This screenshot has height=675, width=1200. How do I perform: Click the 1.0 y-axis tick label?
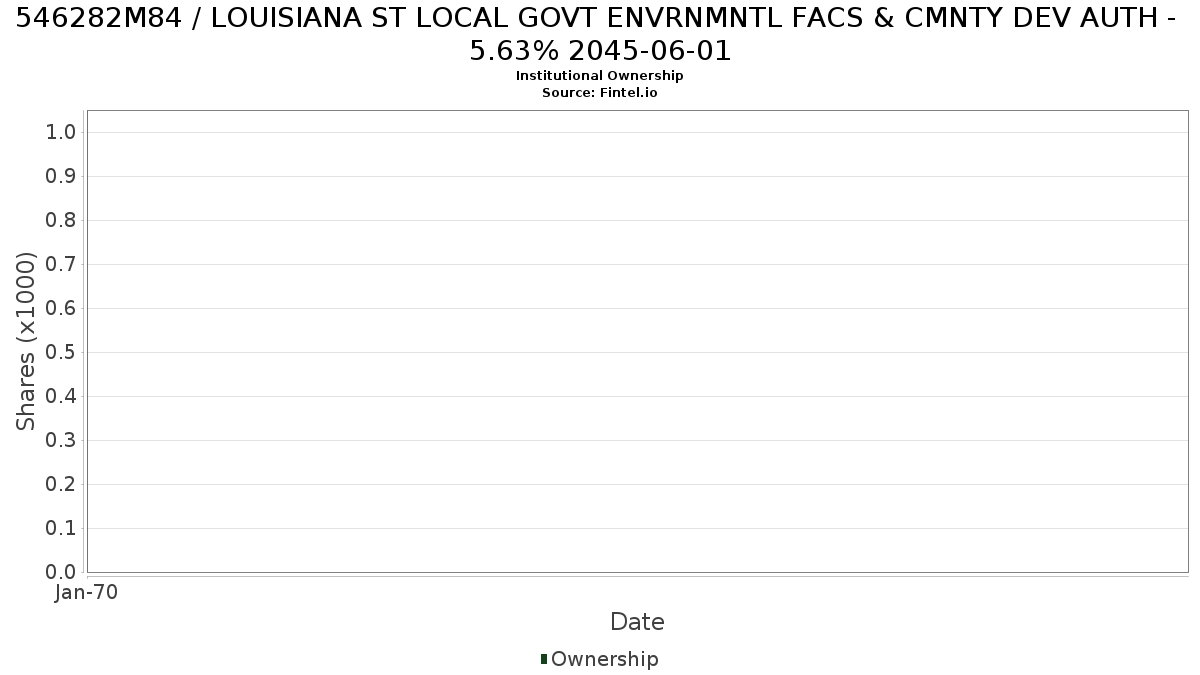(x=62, y=133)
